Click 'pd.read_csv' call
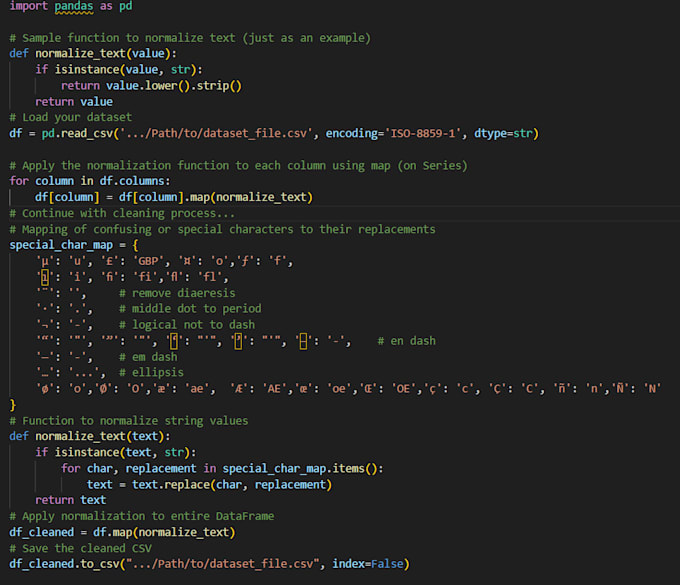 tap(77, 133)
